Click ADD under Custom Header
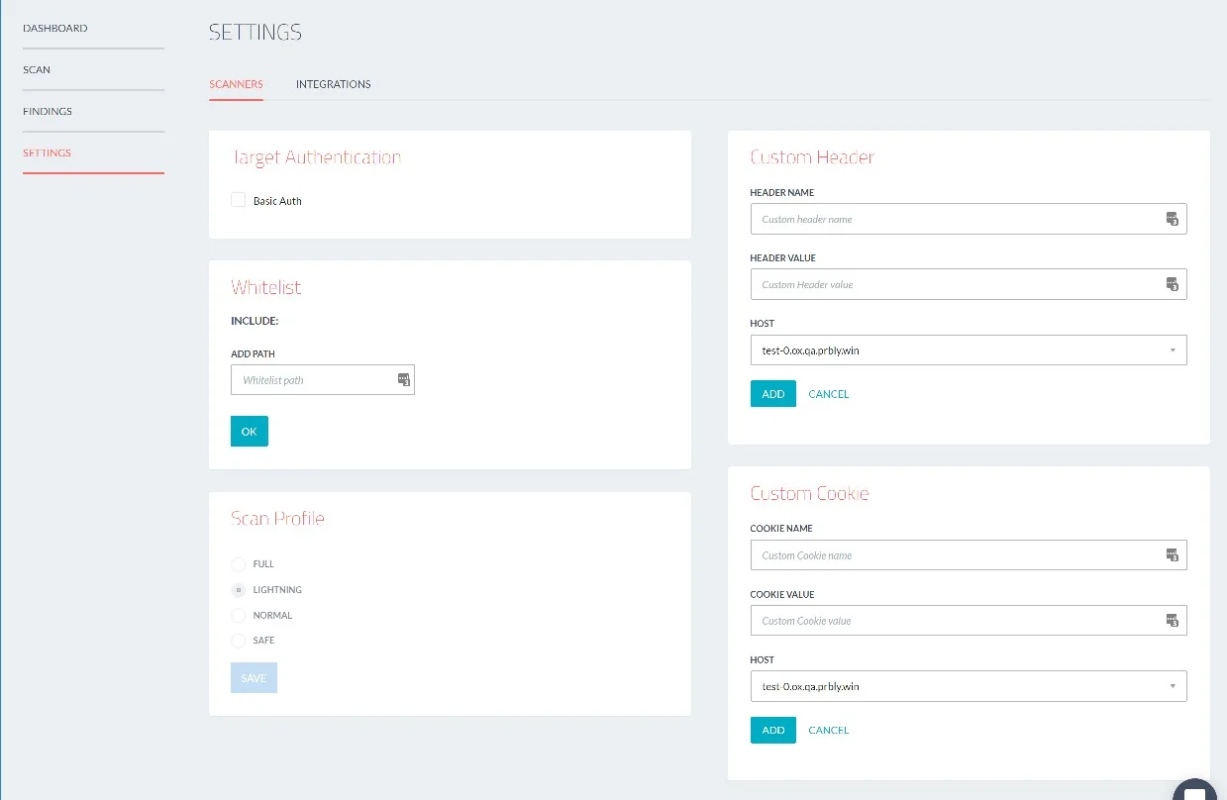 coord(773,394)
